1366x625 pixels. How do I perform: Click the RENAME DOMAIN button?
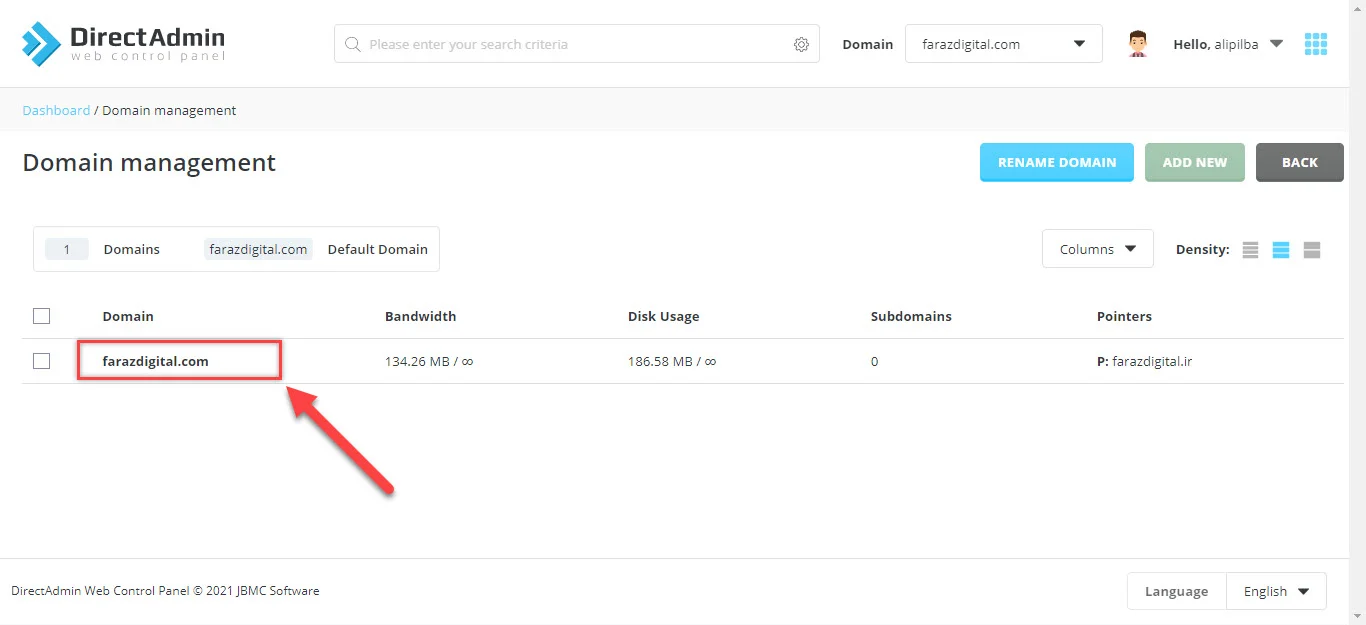pyautogui.click(x=1056, y=162)
